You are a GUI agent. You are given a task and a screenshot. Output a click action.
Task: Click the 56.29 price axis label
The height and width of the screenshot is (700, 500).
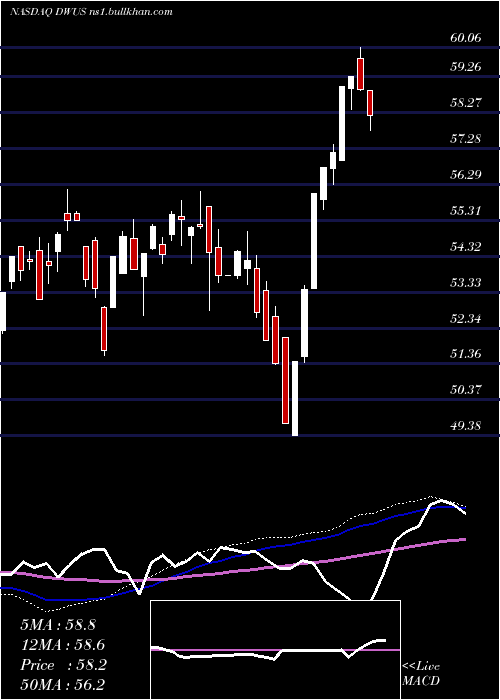pyautogui.click(x=466, y=174)
